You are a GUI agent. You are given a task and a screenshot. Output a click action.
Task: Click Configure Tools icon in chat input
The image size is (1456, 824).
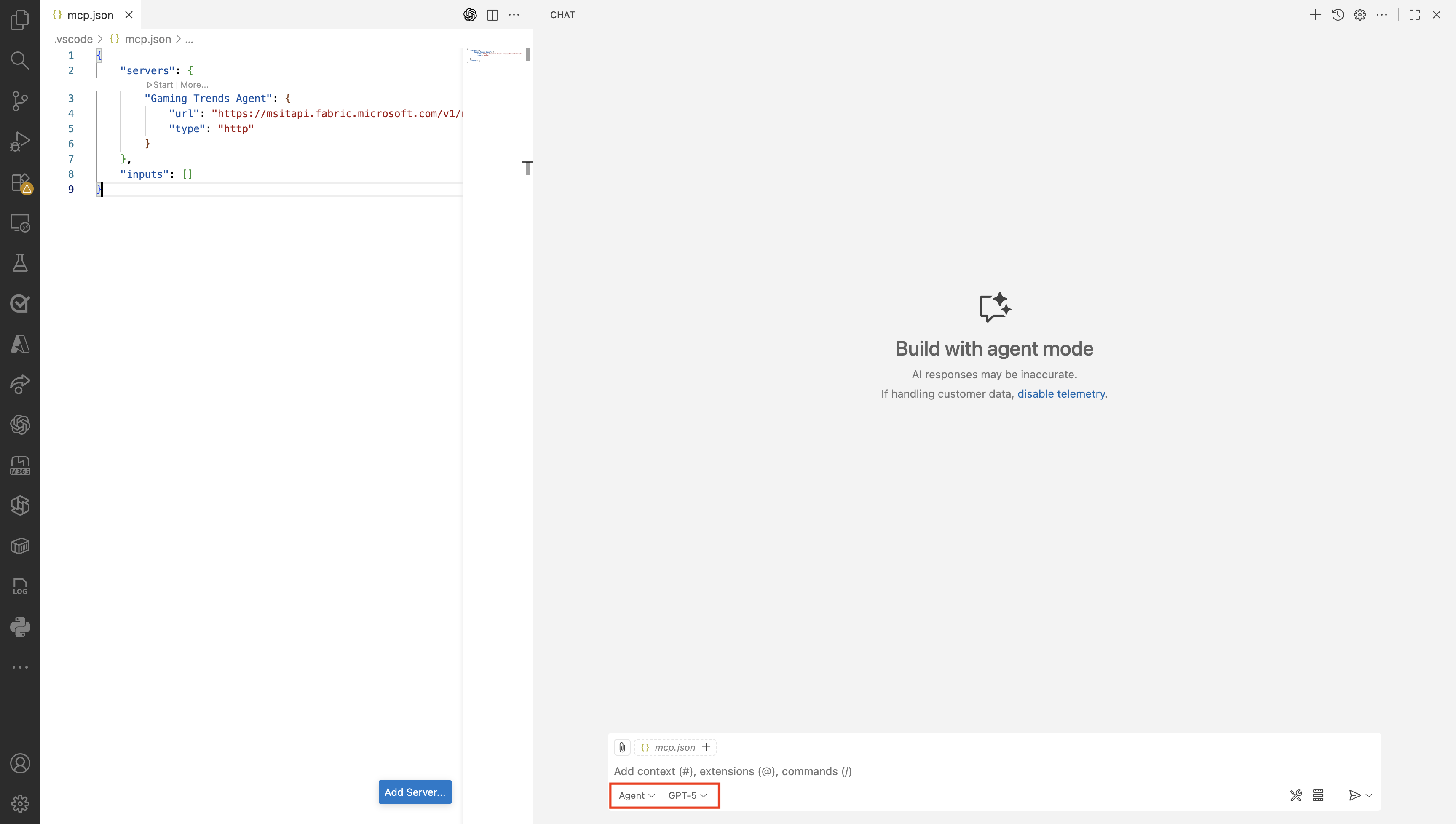coord(1296,795)
